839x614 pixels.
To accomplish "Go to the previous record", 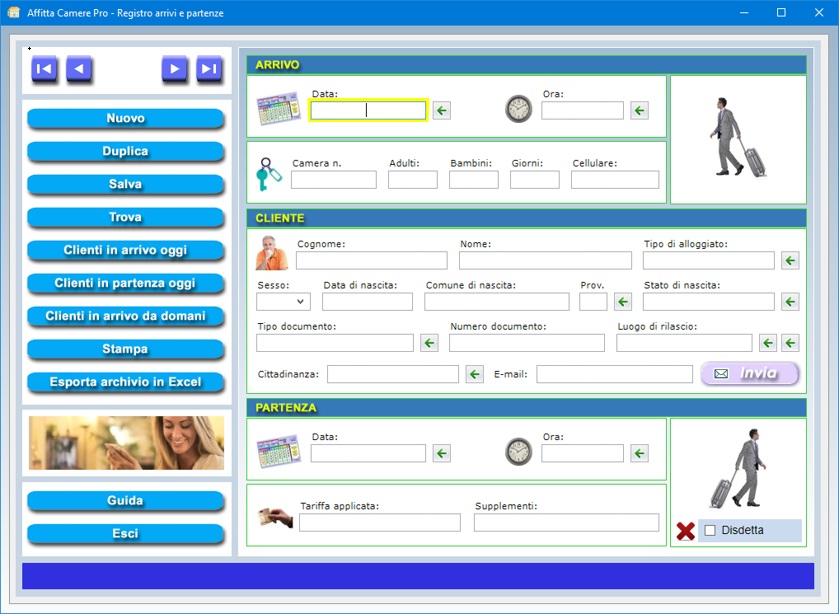I will click(x=79, y=69).
